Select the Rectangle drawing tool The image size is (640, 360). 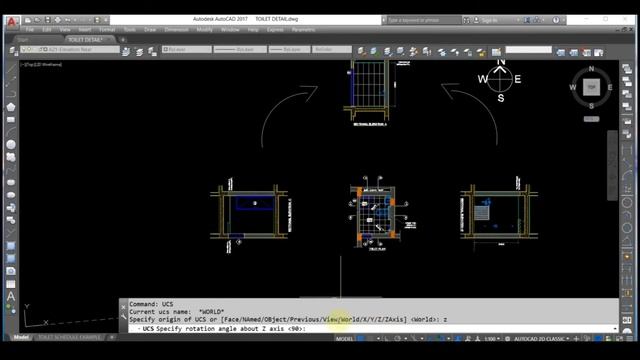tap(11, 120)
